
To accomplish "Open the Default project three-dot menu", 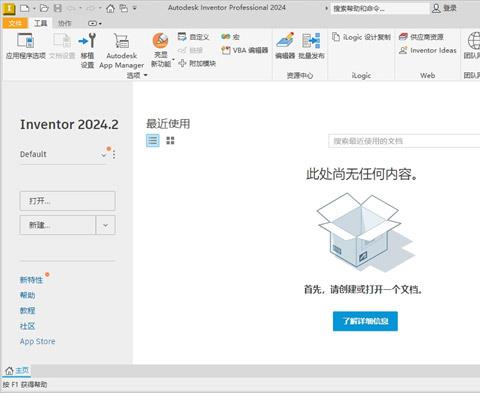I will click(x=114, y=155).
